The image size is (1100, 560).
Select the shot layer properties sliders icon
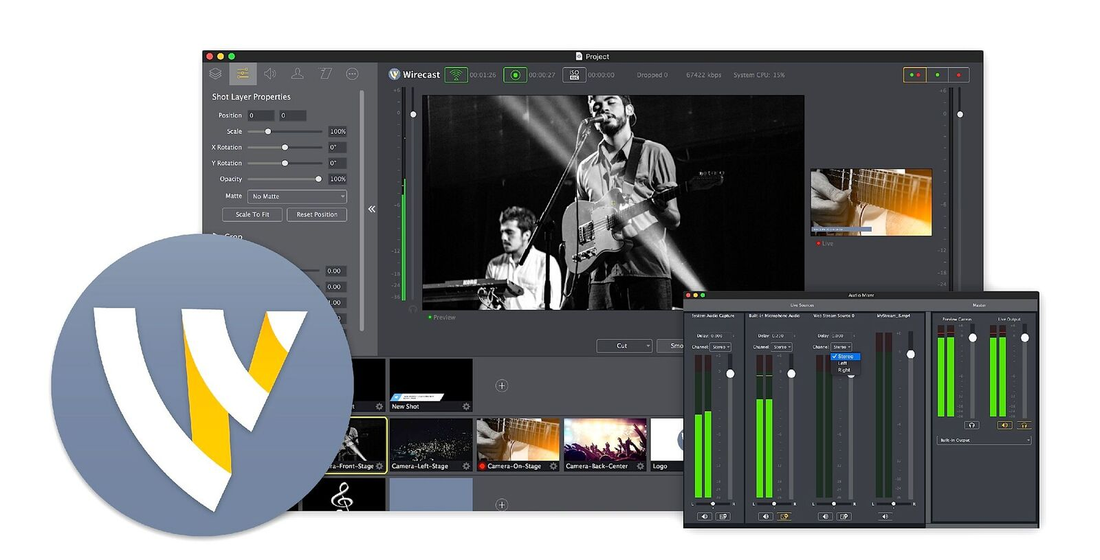[x=243, y=74]
